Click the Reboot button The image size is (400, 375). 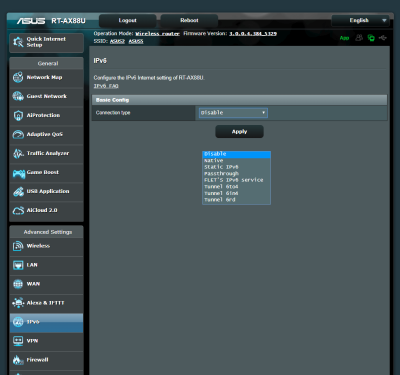[189, 21]
